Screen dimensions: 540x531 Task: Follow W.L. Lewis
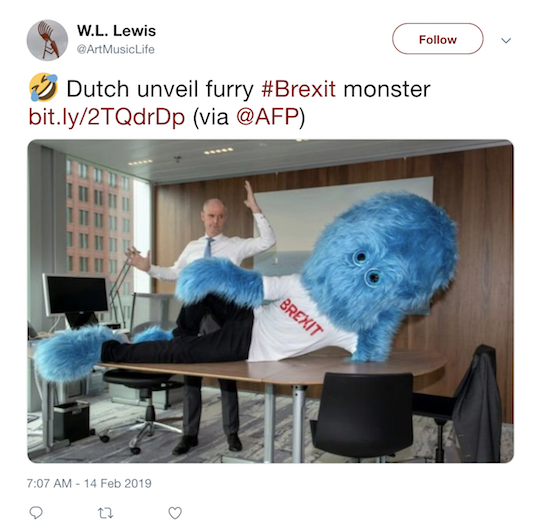coord(437,39)
